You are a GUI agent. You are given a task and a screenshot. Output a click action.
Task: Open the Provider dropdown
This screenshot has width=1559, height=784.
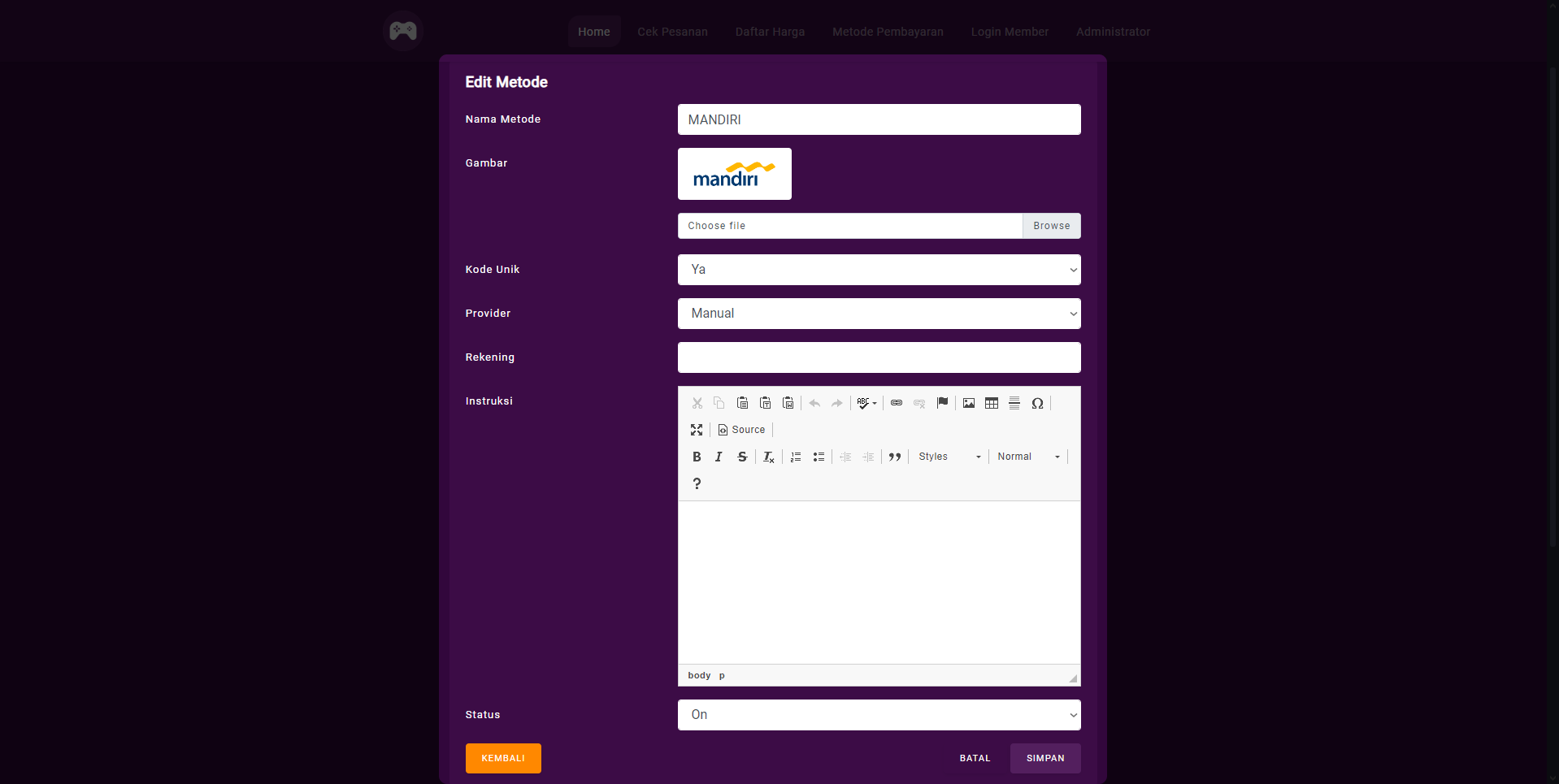879,314
